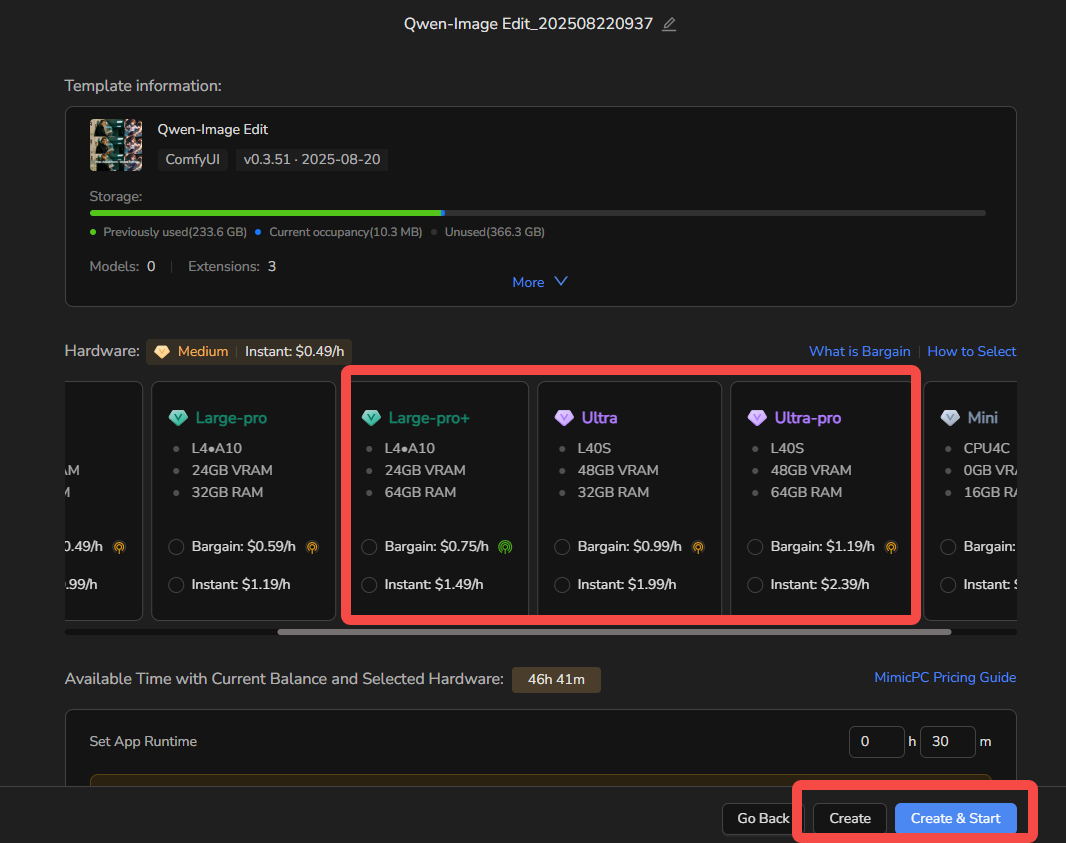Viewport: 1066px width, 843px height.
Task: Select Ultra Instant $1.99/h option
Action: click(x=562, y=585)
